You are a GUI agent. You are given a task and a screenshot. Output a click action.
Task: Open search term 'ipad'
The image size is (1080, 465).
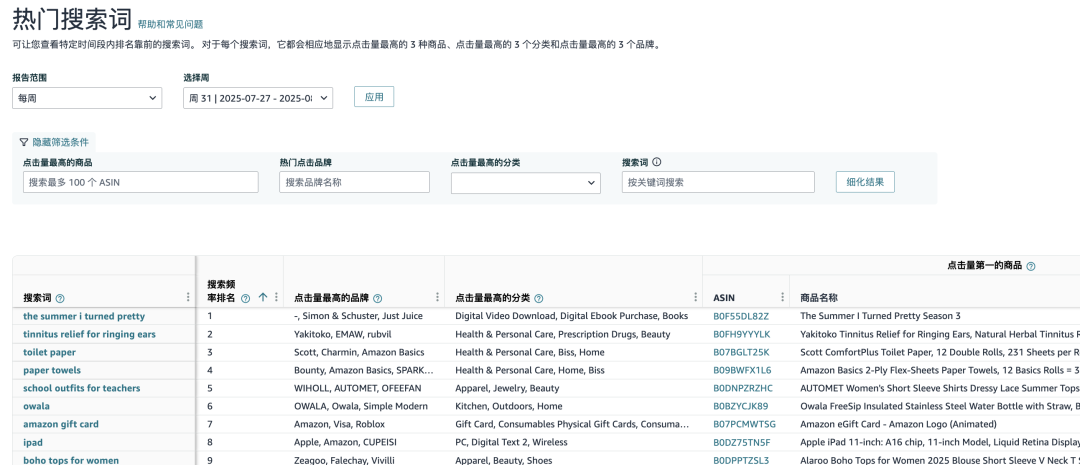pyautogui.click(x=33, y=442)
